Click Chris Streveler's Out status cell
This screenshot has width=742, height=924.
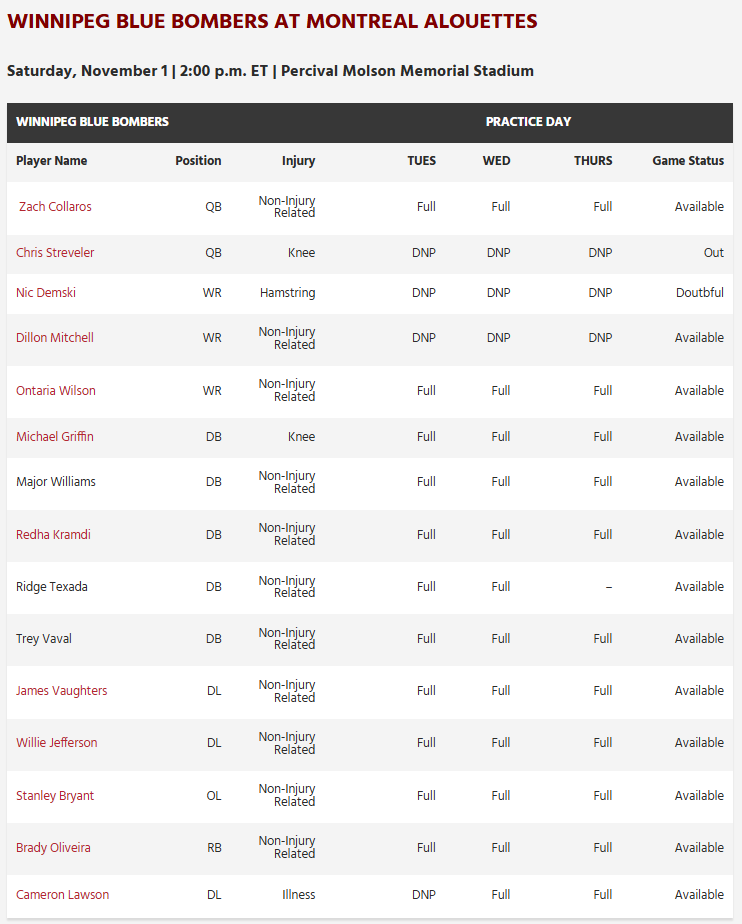(x=713, y=253)
